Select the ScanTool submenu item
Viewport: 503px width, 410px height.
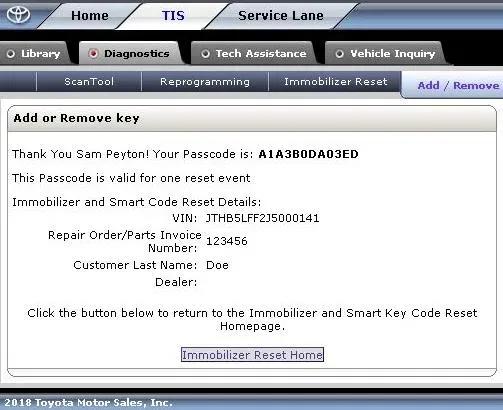point(89,82)
